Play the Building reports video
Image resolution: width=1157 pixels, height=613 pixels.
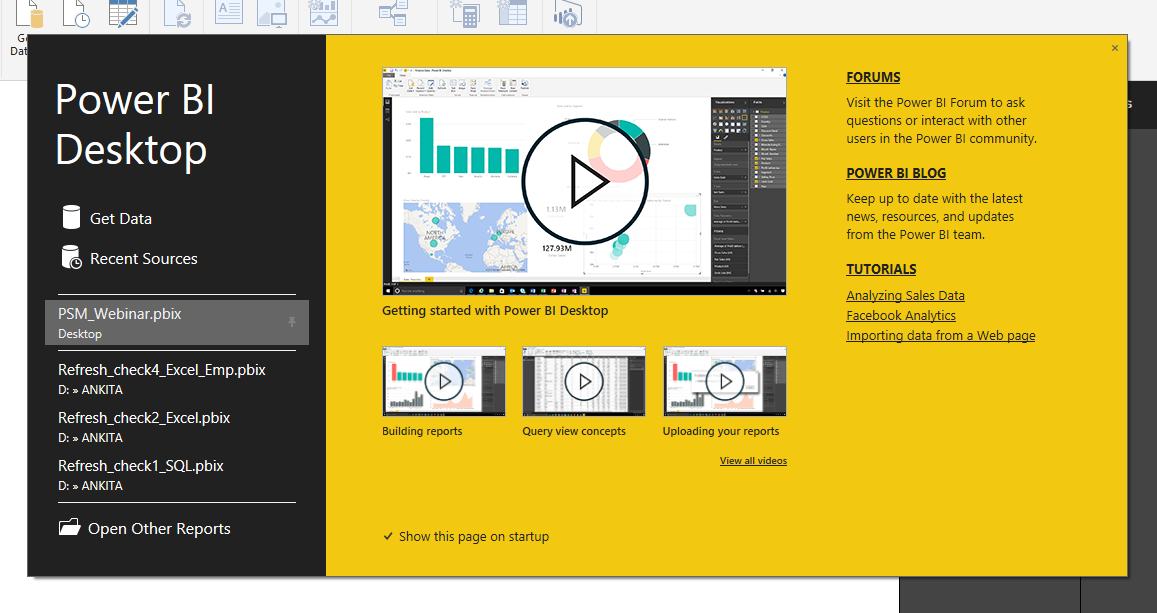443,381
